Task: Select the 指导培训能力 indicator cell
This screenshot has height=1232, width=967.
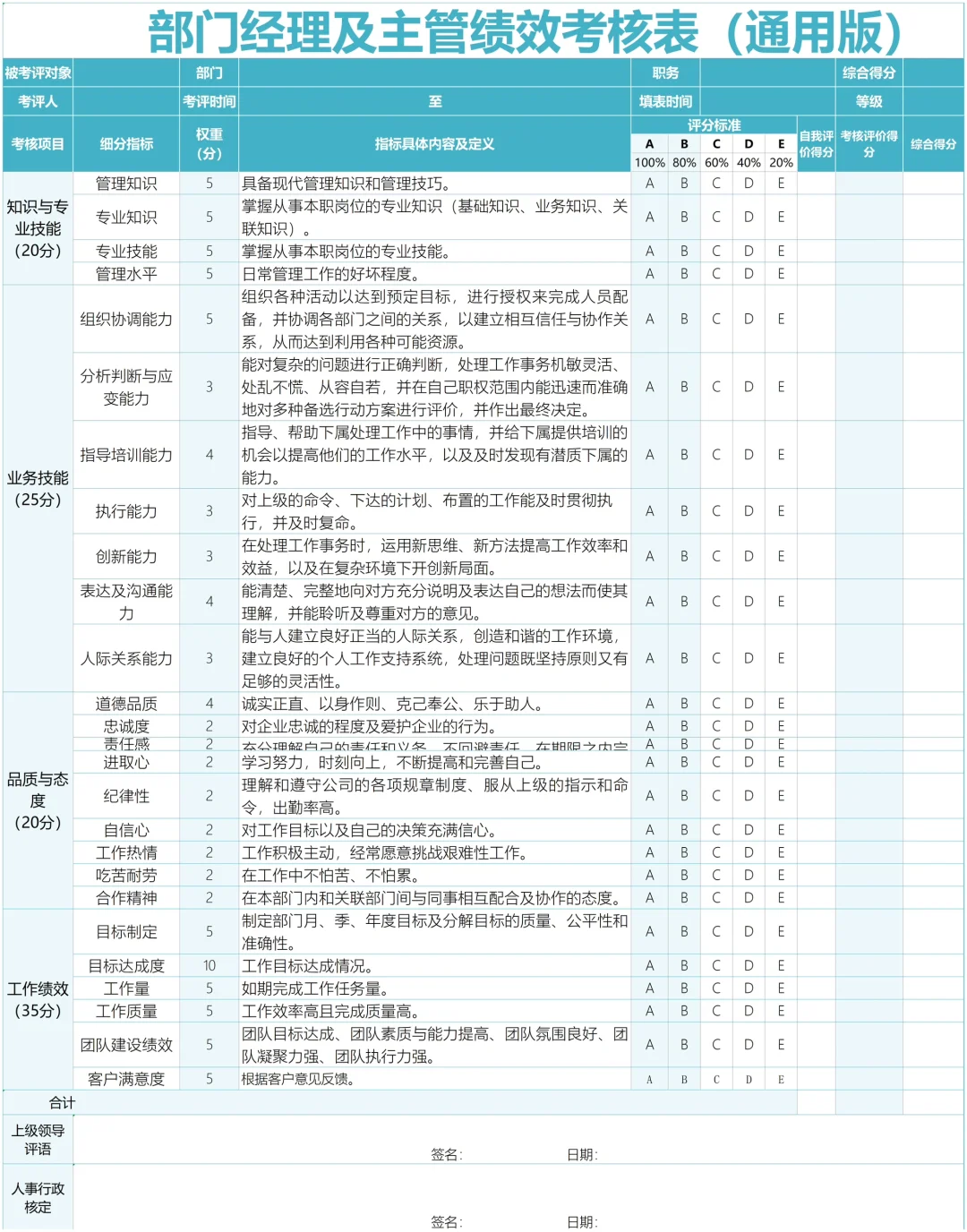Action: (x=126, y=455)
